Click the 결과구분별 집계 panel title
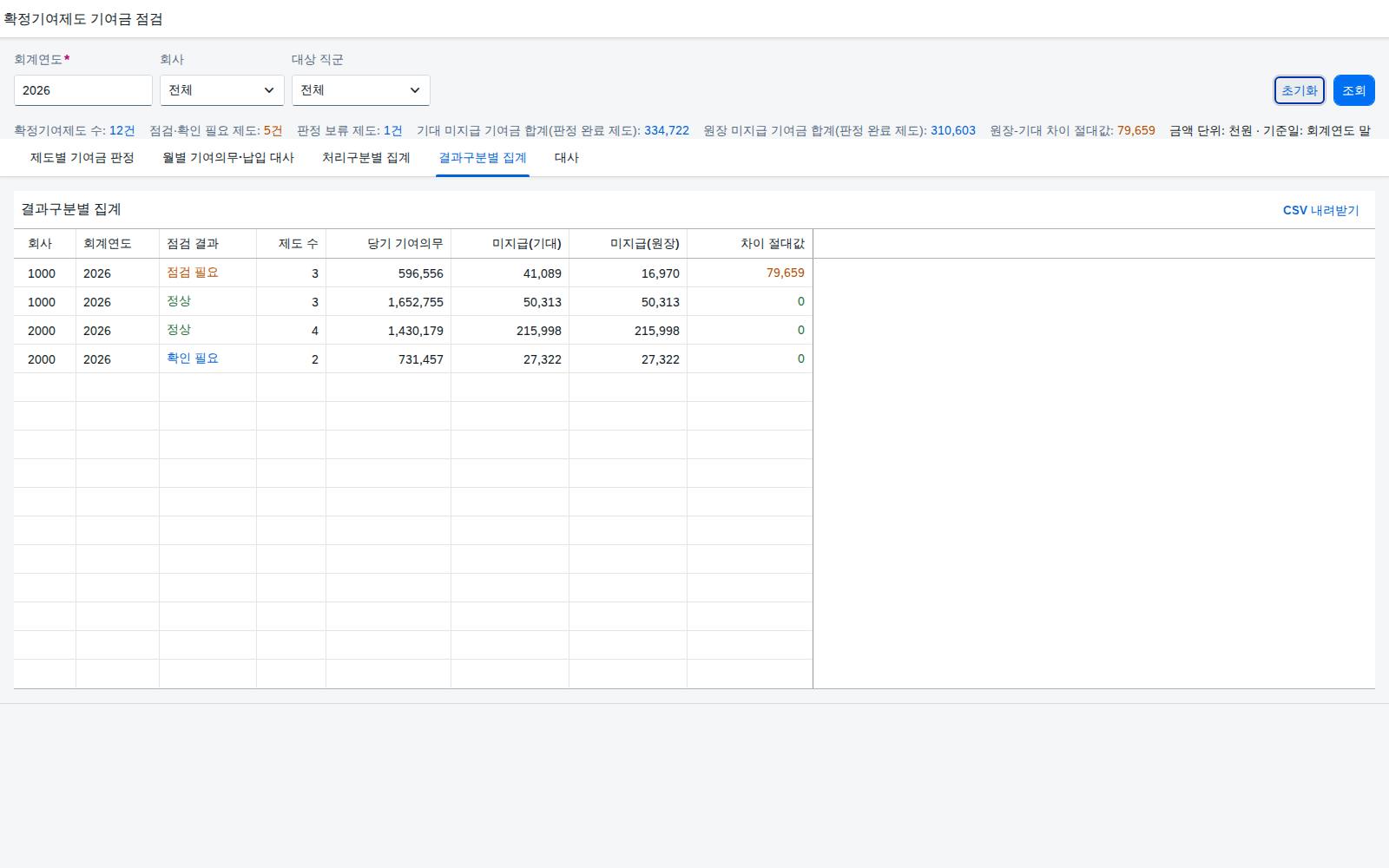The height and width of the screenshot is (868, 1389). 71,209
